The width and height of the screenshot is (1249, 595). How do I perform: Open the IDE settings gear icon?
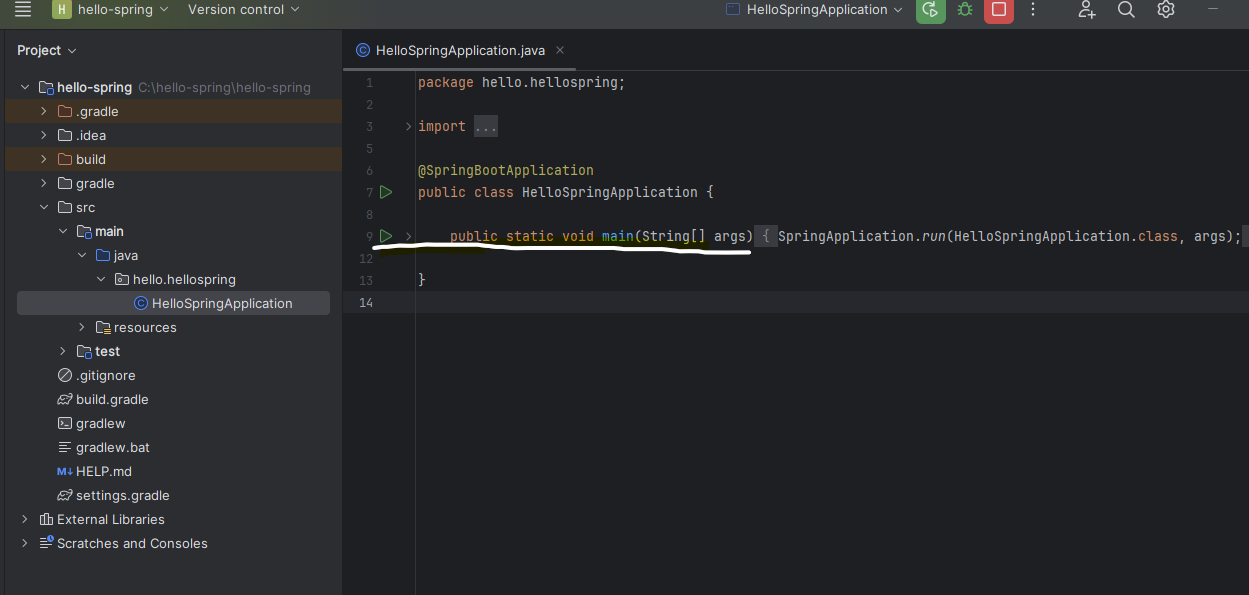coord(1165,10)
